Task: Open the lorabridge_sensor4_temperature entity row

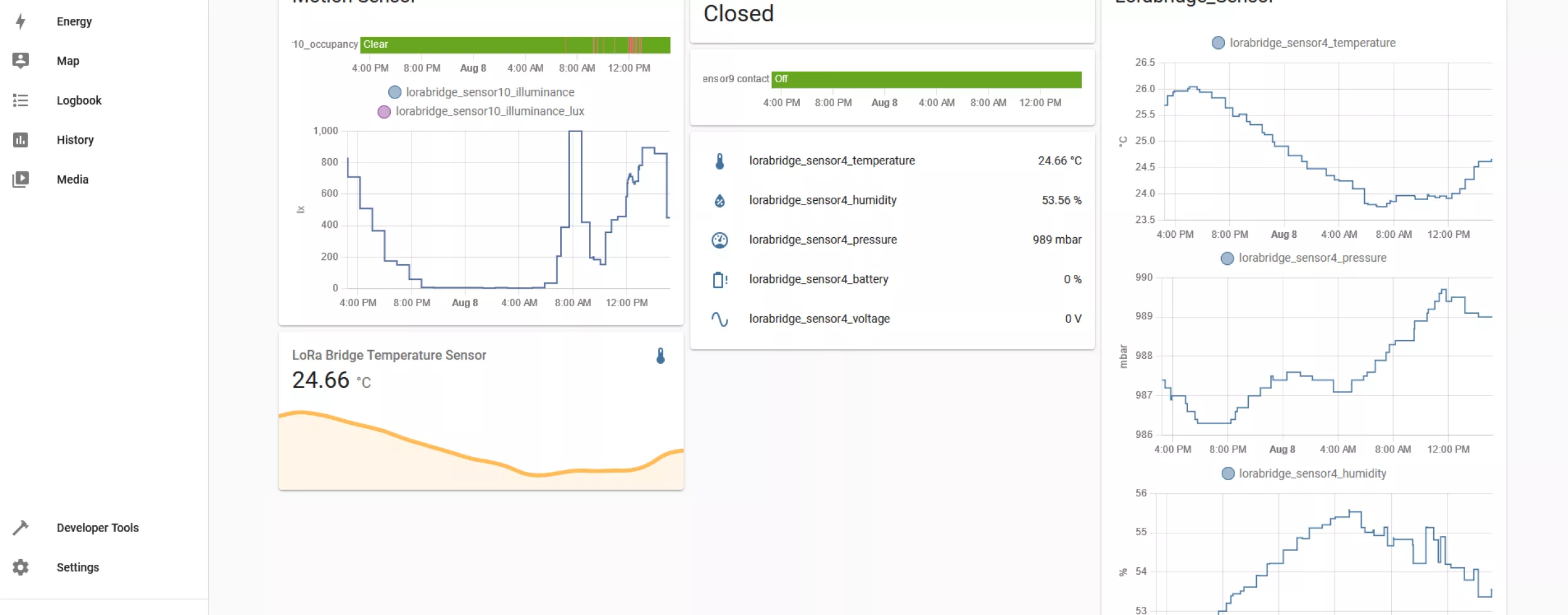Action: pos(832,161)
